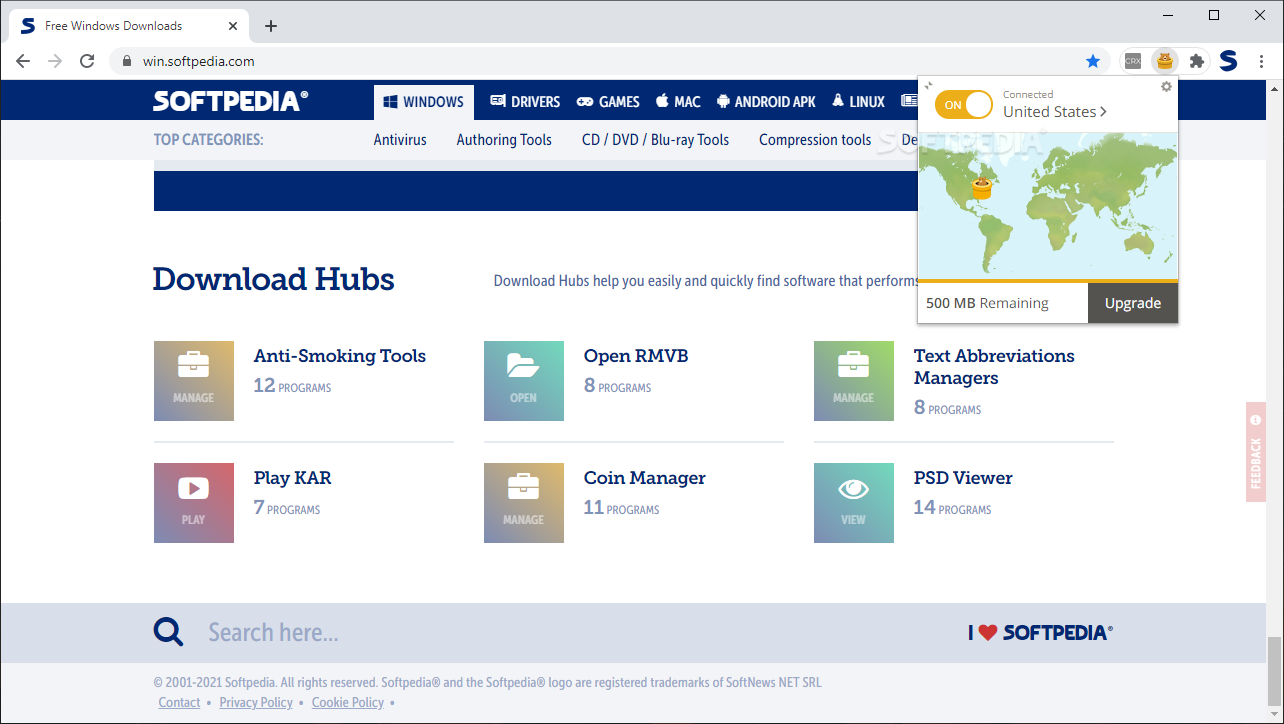
Task: Reload the page
Action: (87, 61)
